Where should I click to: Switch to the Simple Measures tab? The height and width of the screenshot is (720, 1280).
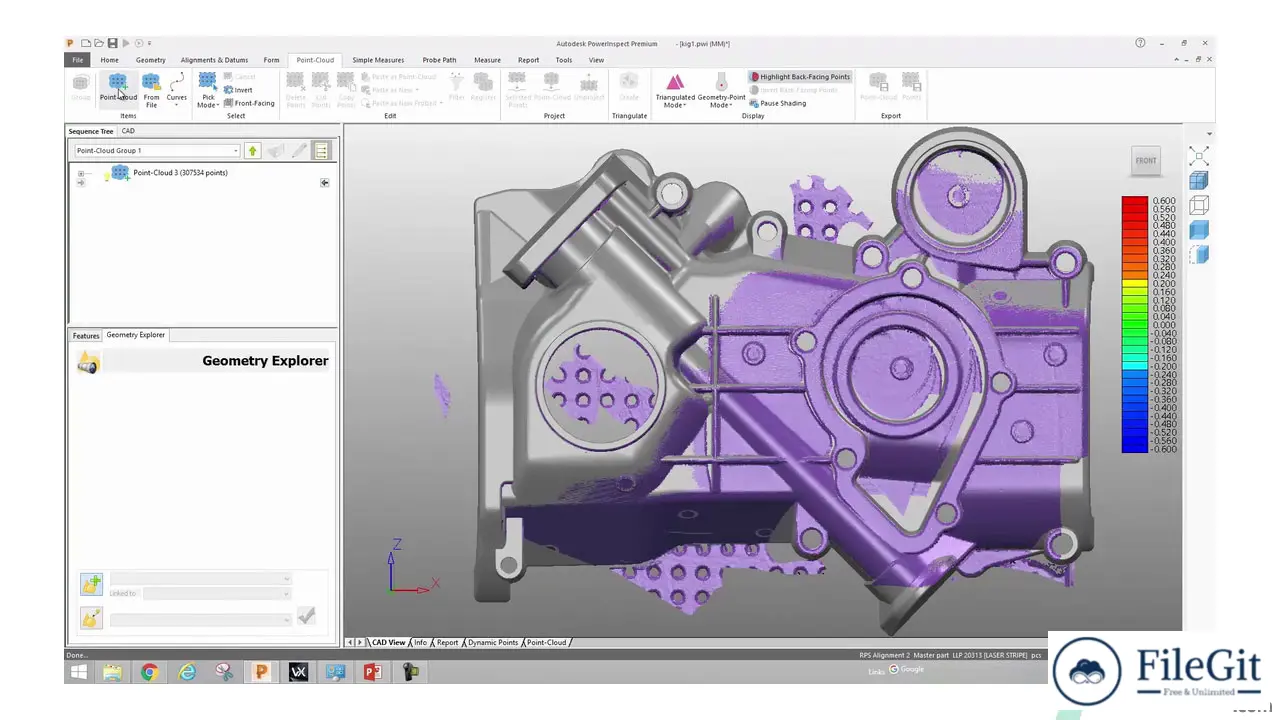378,60
